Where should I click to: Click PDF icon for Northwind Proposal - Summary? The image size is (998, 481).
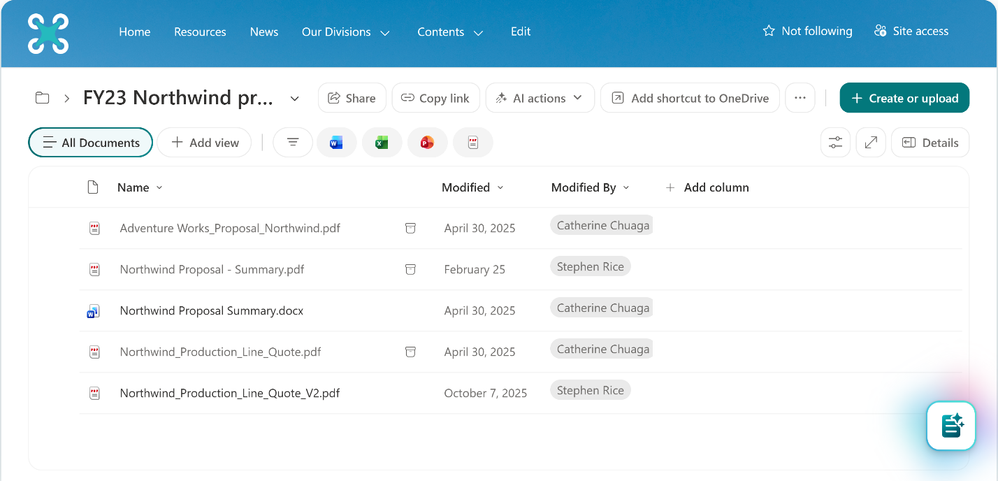[x=94, y=269]
